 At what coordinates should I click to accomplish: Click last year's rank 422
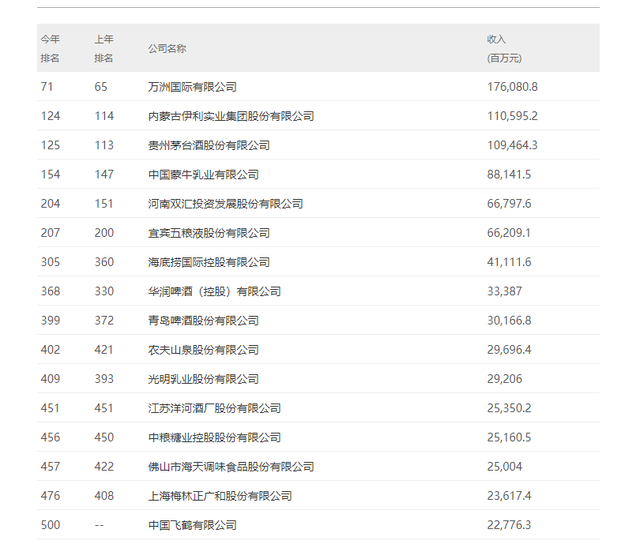click(104, 466)
